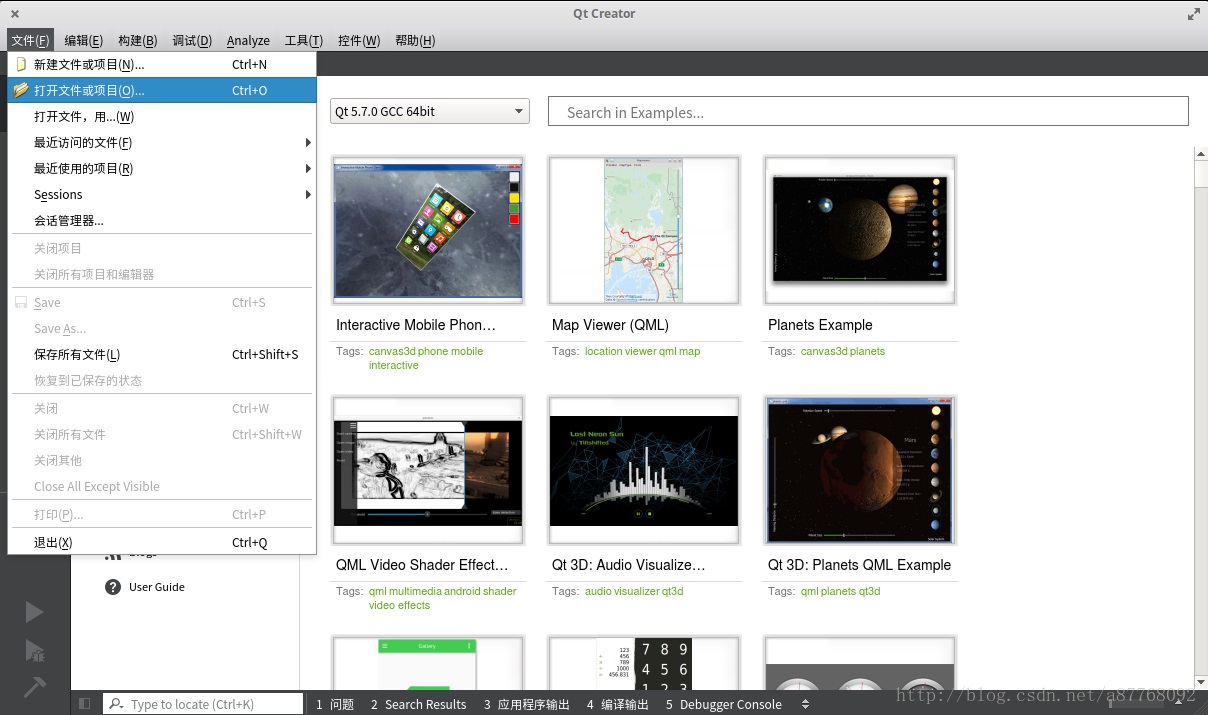Image resolution: width=1208 pixels, height=715 pixels.
Task: Click the 'Qt 3D: Audio Visualize…' title
Action: click(629, 565)
